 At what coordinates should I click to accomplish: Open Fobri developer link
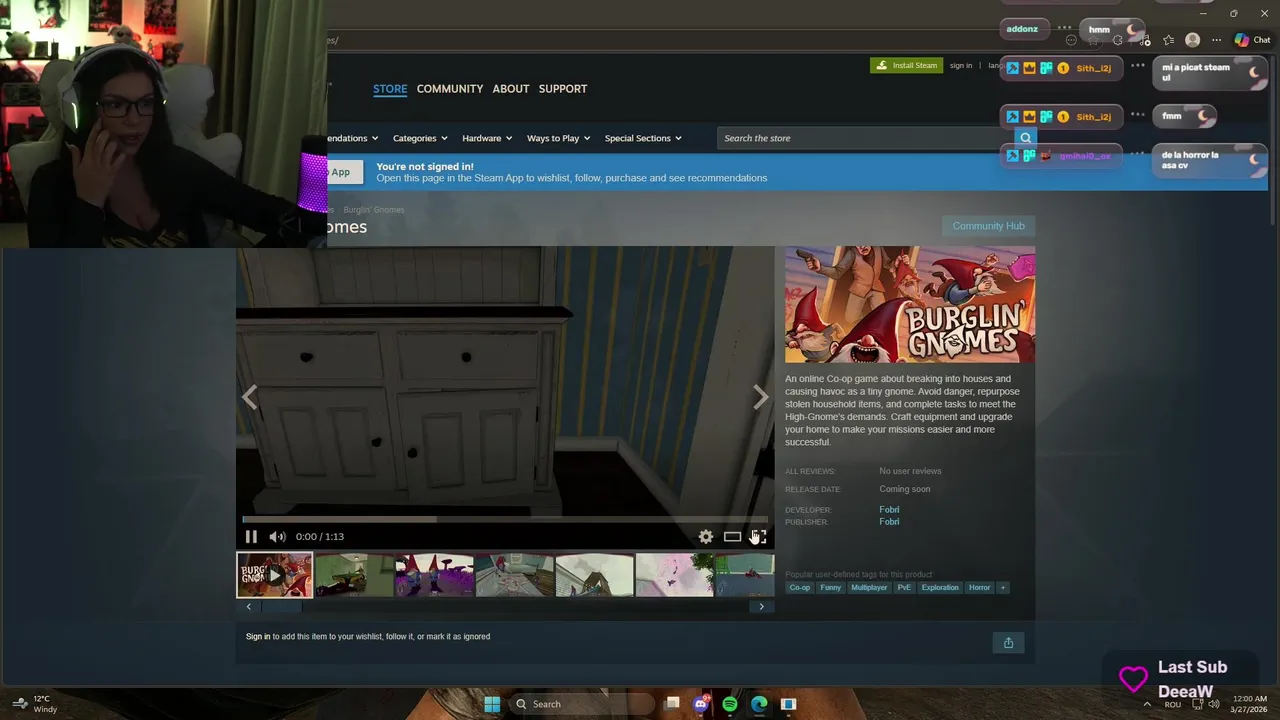889,510
